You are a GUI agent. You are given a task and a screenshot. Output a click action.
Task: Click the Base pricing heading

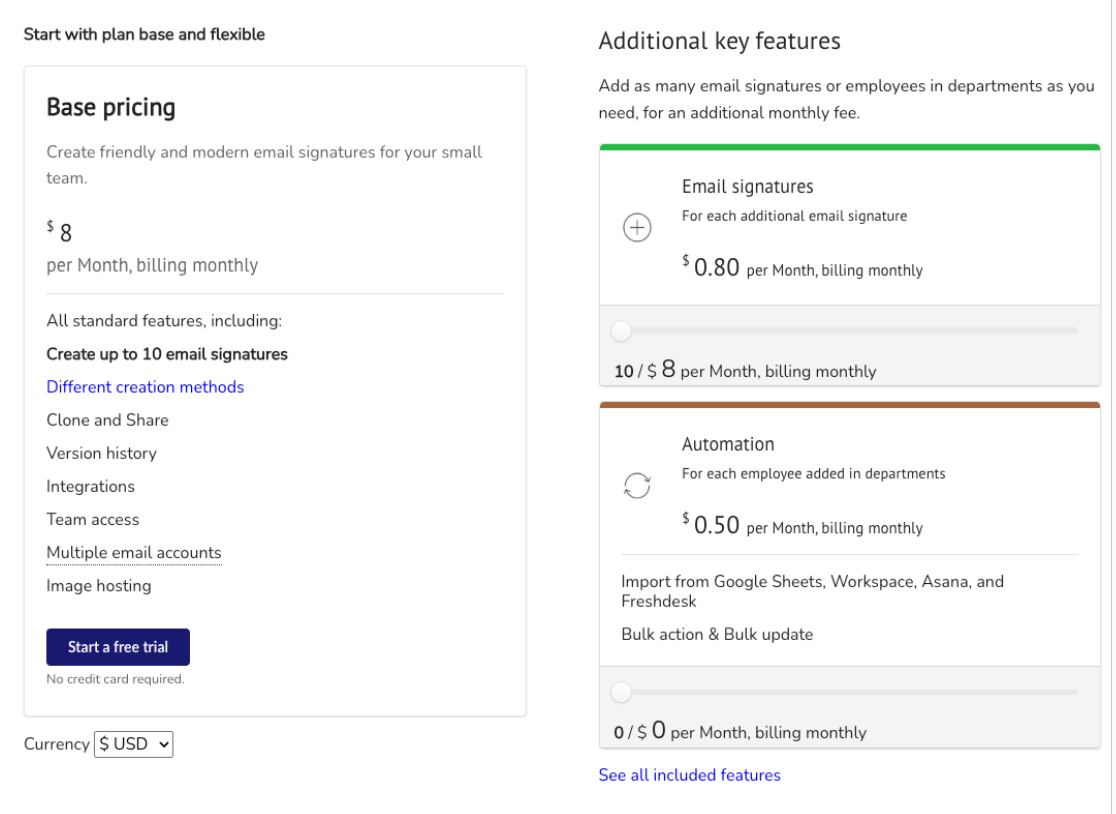[111, 107]
